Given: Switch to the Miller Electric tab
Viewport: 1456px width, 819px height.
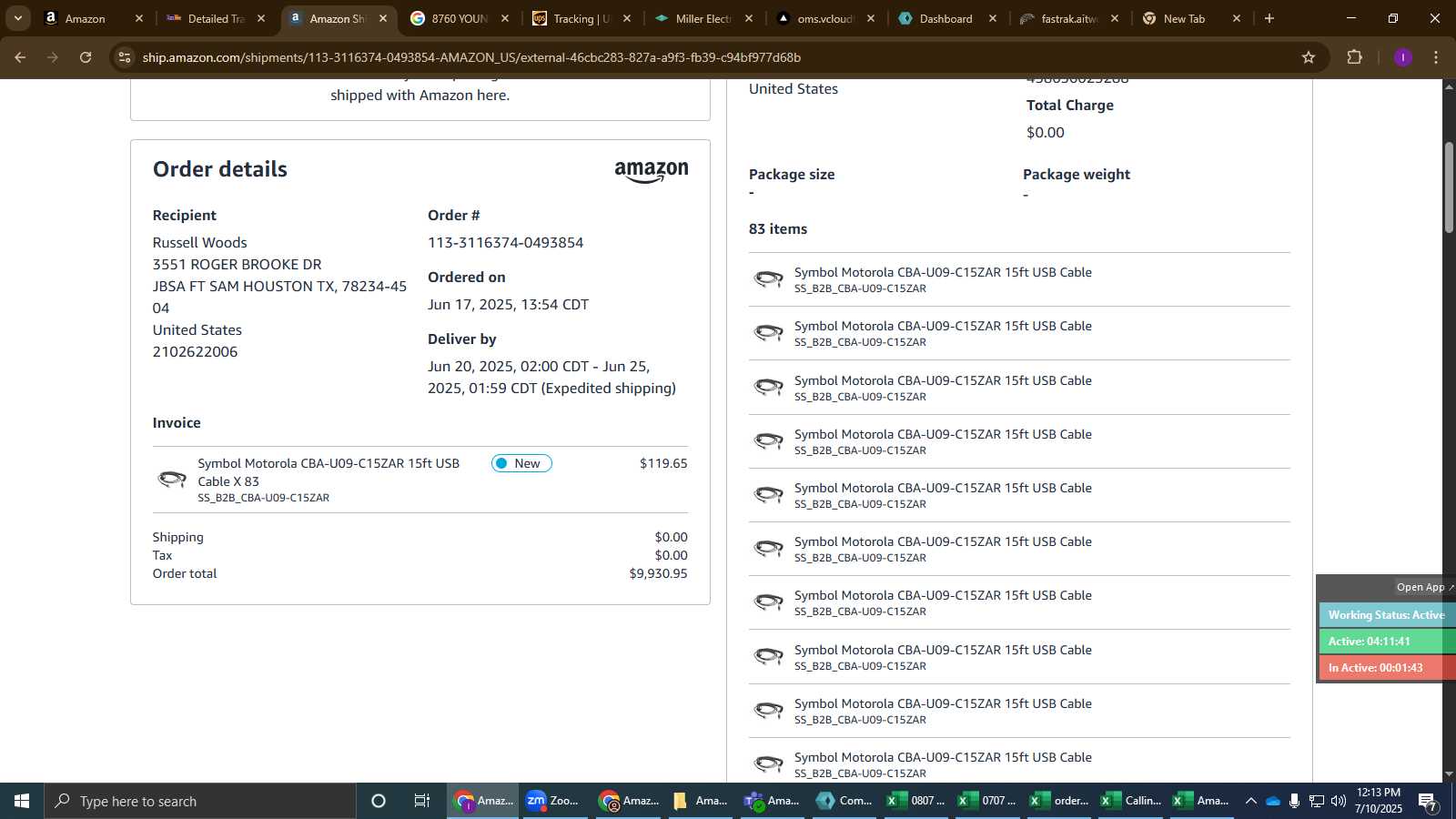Looking at the screenshot, I should 703,18.
